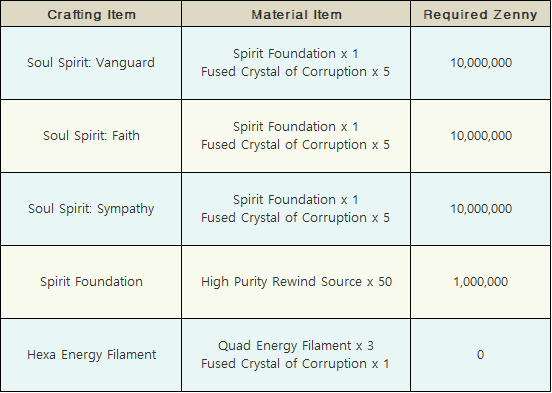
Task: Select the 10,000,000 zenny cost for Vanguard
Action: (480, 63)
